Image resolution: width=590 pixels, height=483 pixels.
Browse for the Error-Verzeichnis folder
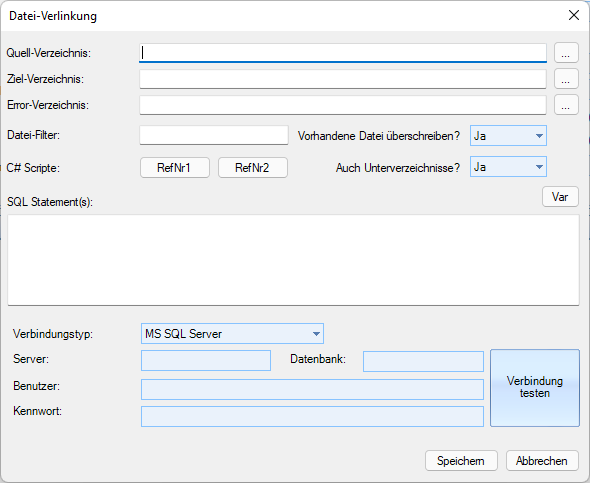566,105
